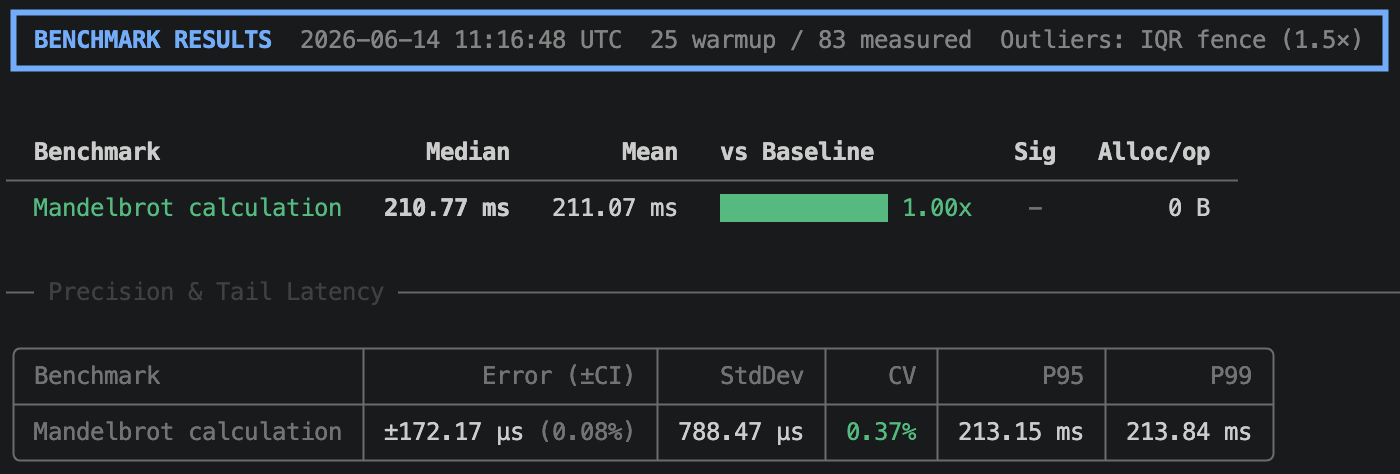This screenshot has width=1400, height=474.
Task: Click the Benchmark header in the results table
Action: [97, 152]
